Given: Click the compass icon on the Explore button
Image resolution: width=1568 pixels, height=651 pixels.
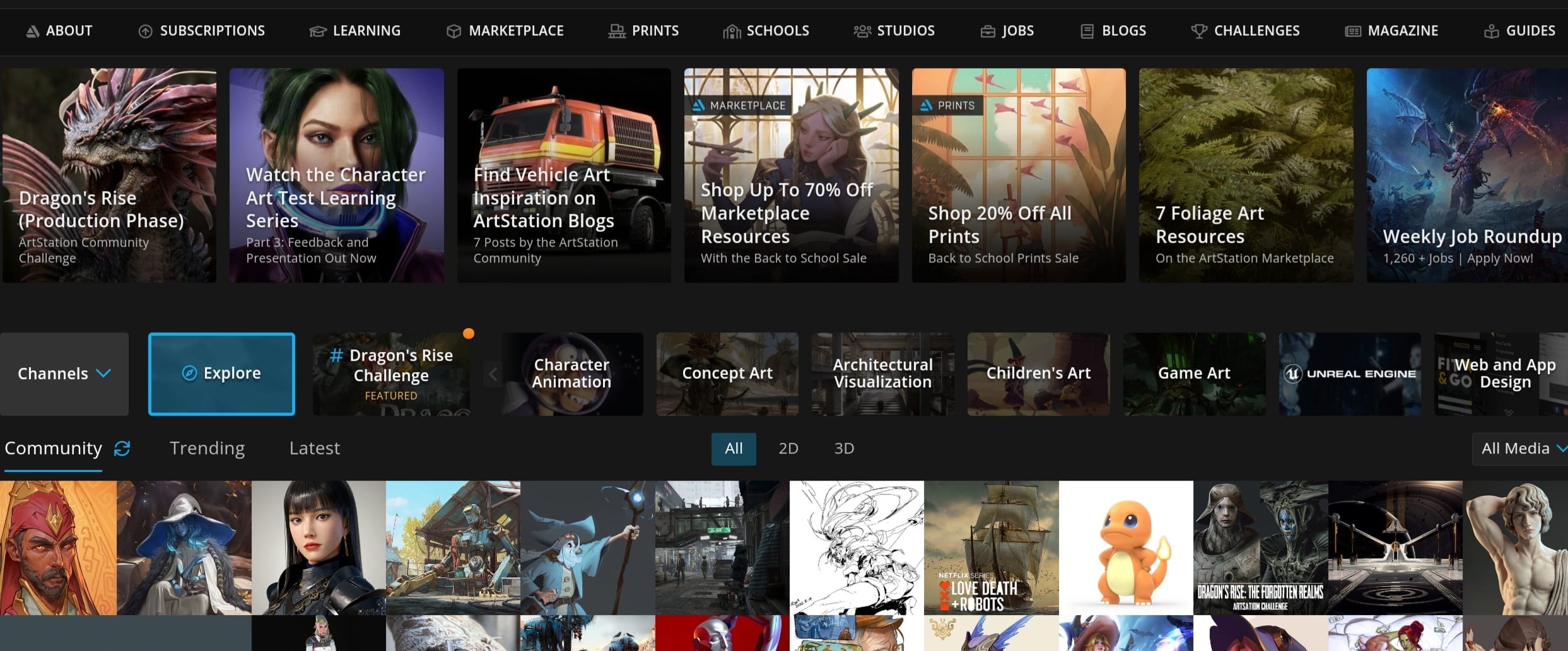Looking at the screenshot, I should pyautogui.click(x=189, y=373).
